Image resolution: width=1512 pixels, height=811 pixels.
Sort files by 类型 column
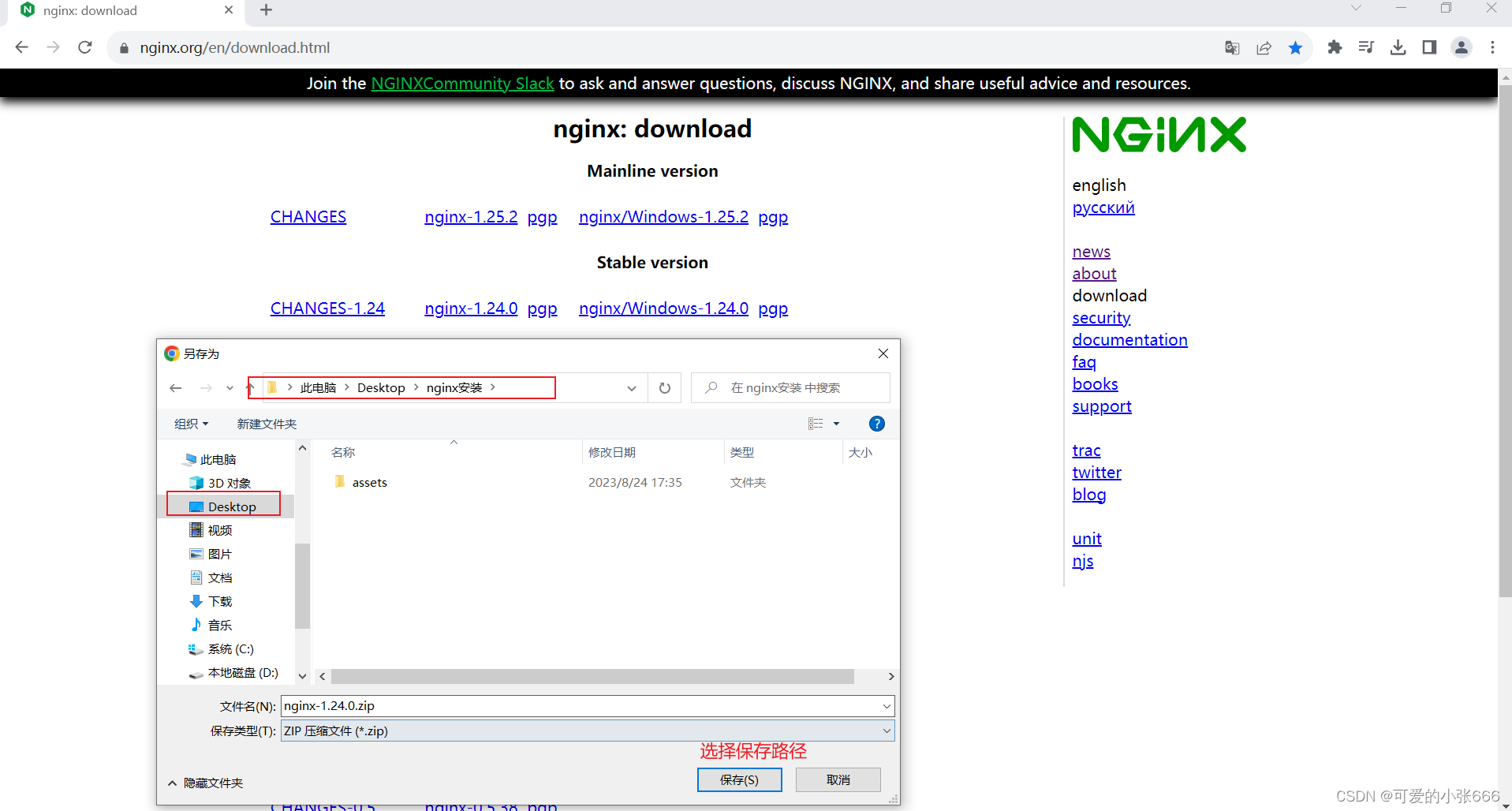[742, 452]
